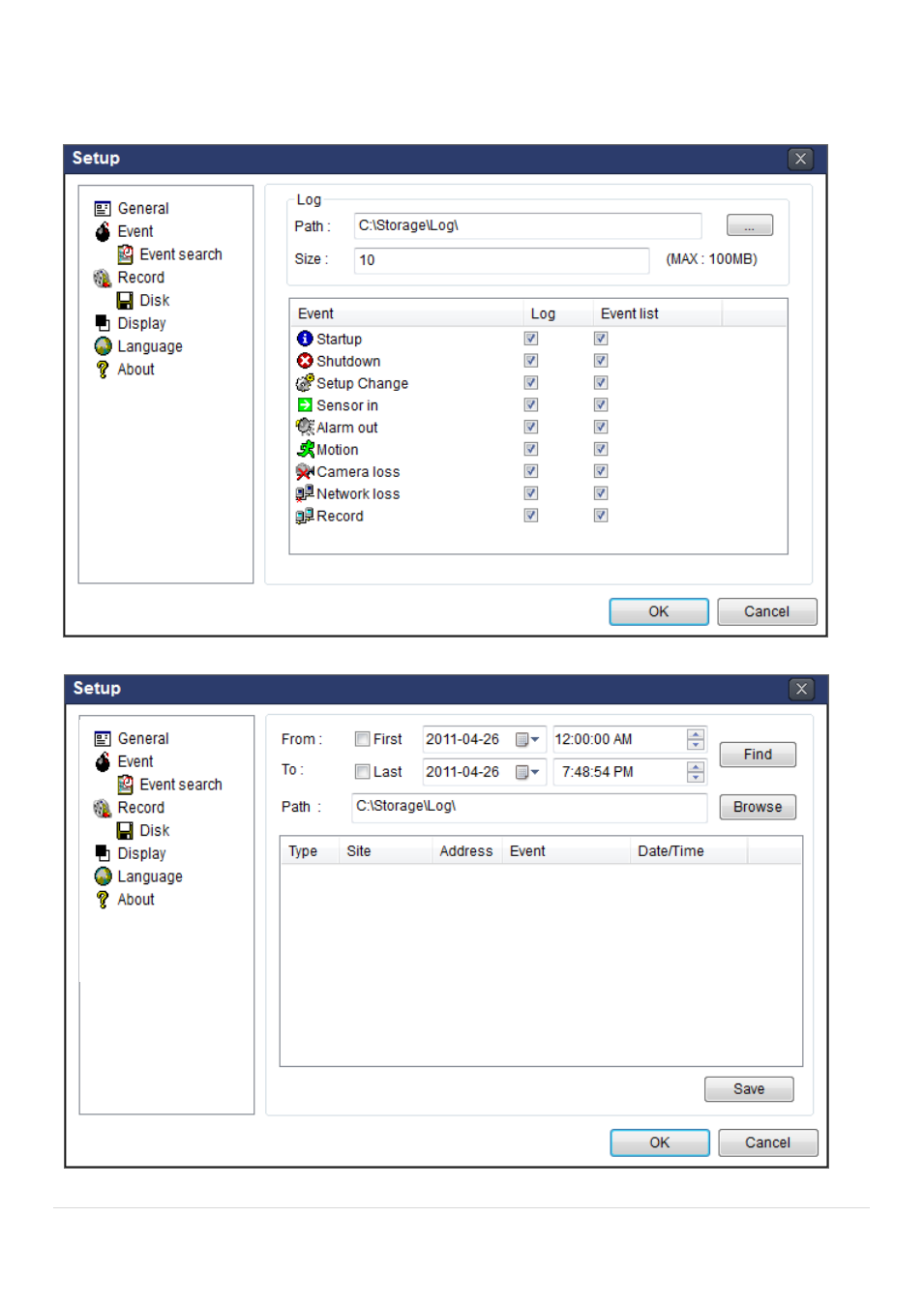The image size is (924, 1306).
Task: Click the Record event row icon
Action: tap(305, 516)
